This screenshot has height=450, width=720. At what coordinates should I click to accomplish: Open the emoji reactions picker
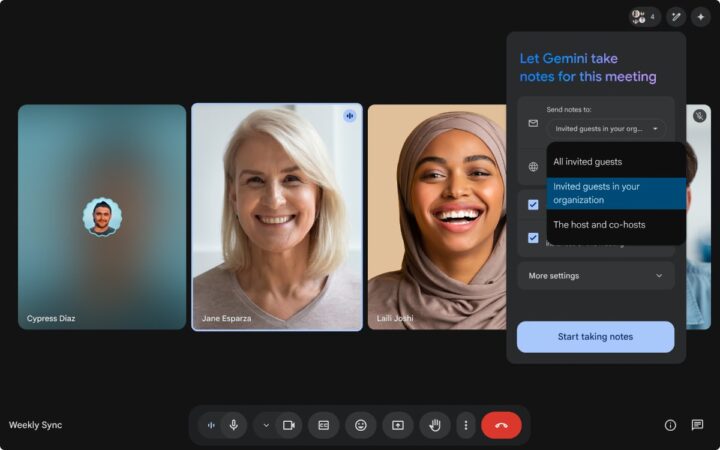(360, 425)
